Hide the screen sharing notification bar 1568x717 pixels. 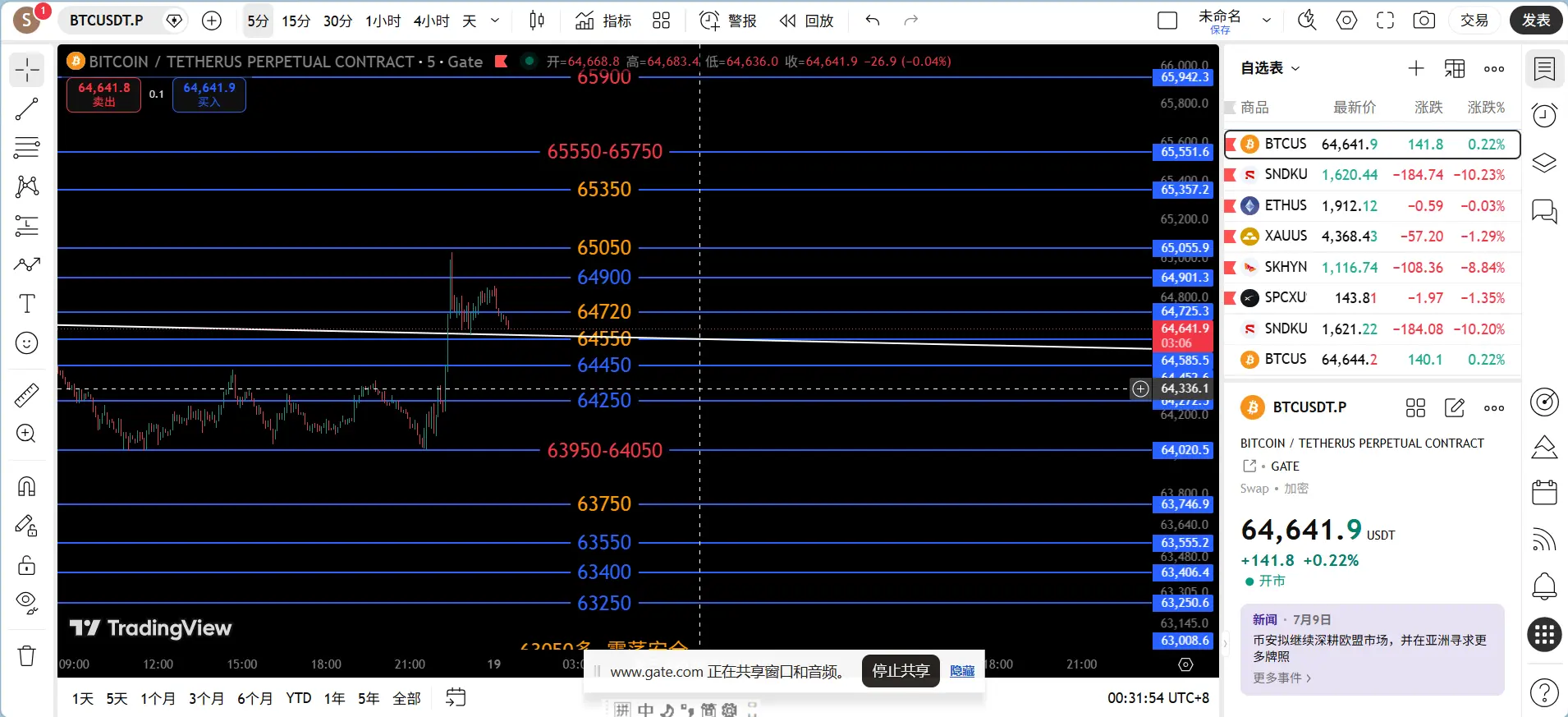click(x=962, y=671)
